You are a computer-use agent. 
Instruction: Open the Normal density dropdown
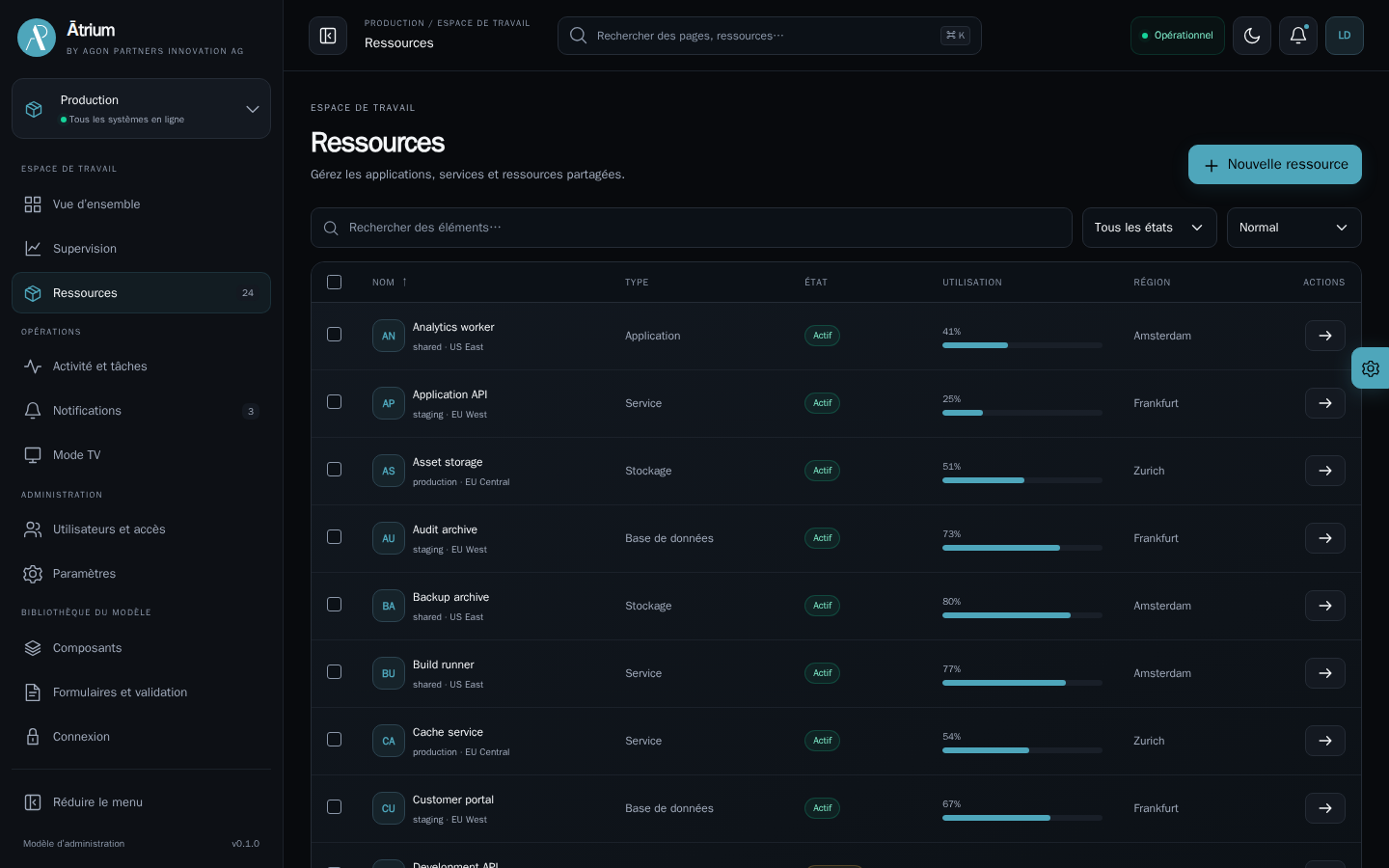tap(1294, 228)
